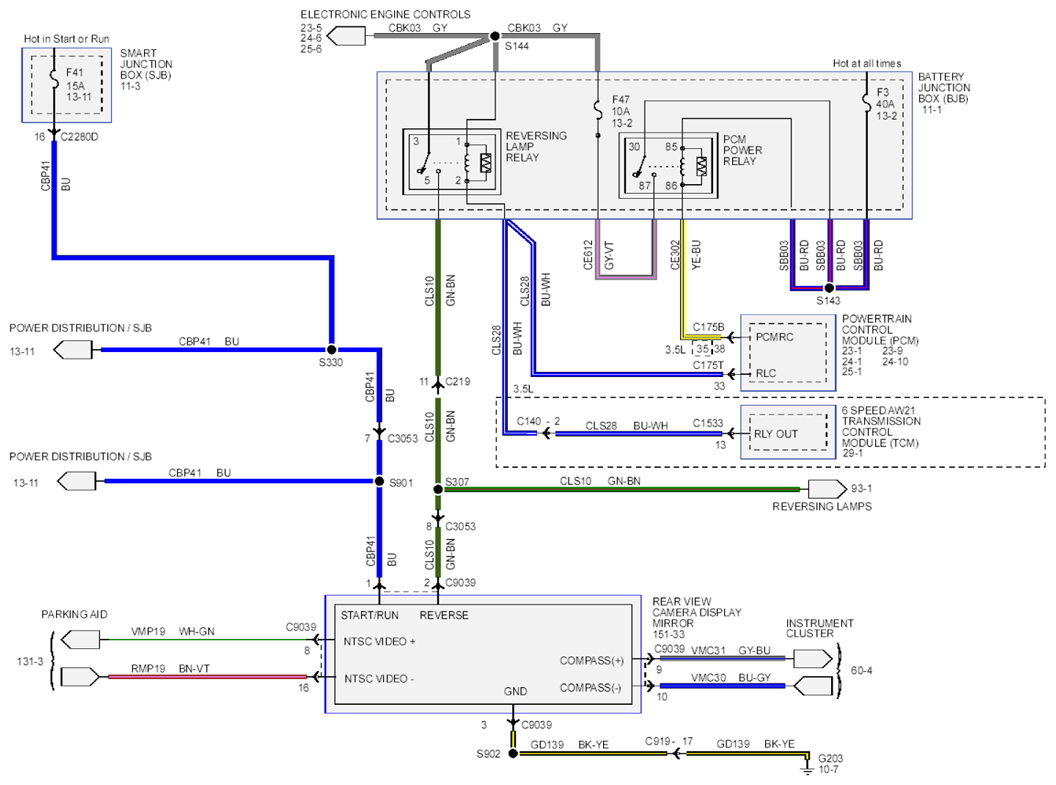Click the ground symbol at G203
The width and height of the screenshot is (1056, 785).
[806, 767]
